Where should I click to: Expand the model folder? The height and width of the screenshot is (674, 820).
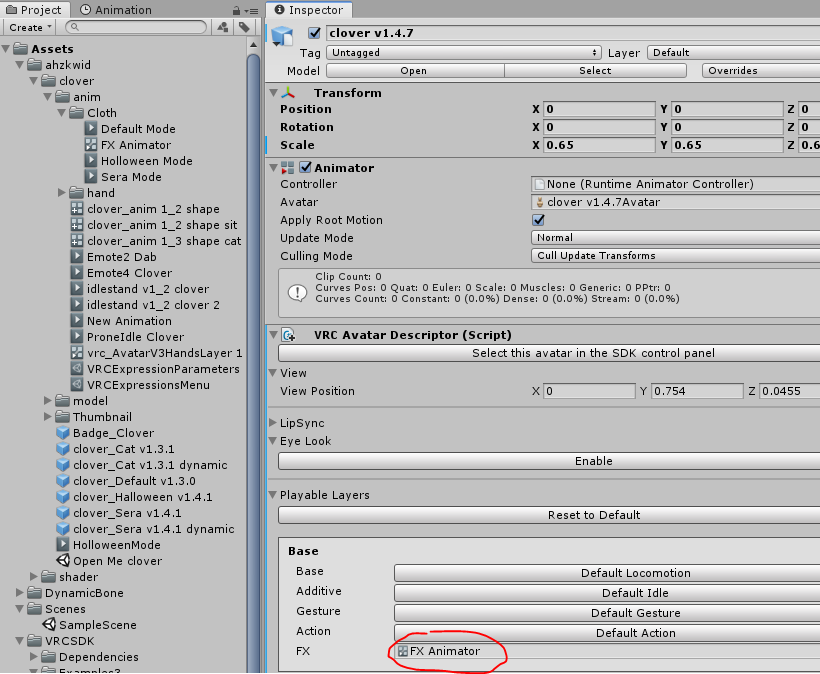click(48, 401)
